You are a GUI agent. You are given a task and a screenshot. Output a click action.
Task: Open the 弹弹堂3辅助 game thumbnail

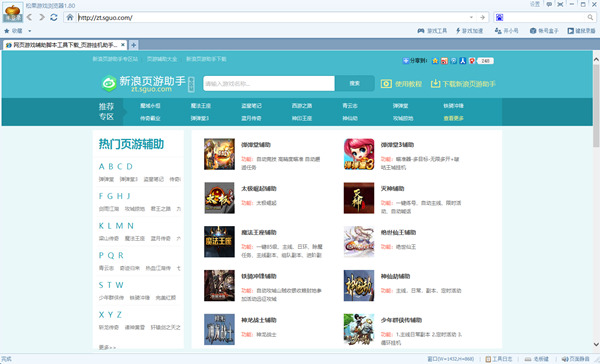(x=359, y=154)
